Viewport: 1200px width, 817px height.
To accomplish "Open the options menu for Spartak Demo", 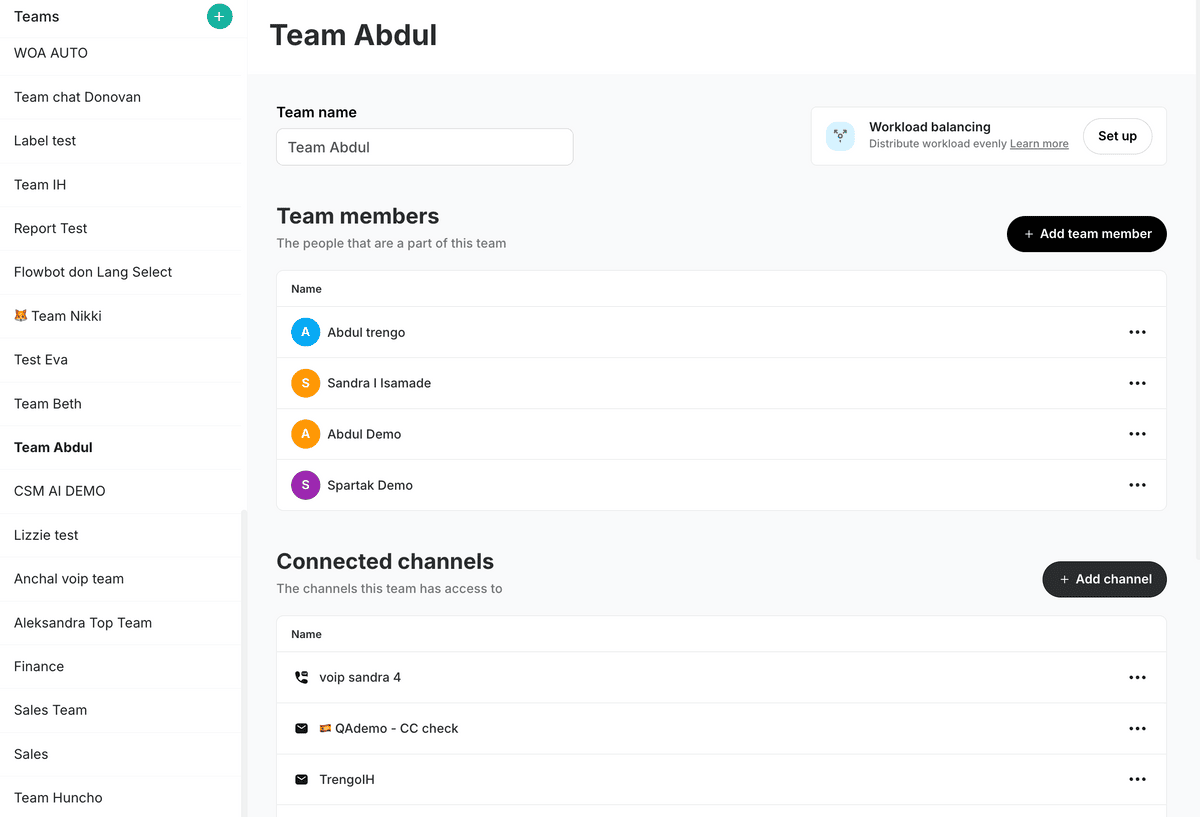I will coord(1137,485).
